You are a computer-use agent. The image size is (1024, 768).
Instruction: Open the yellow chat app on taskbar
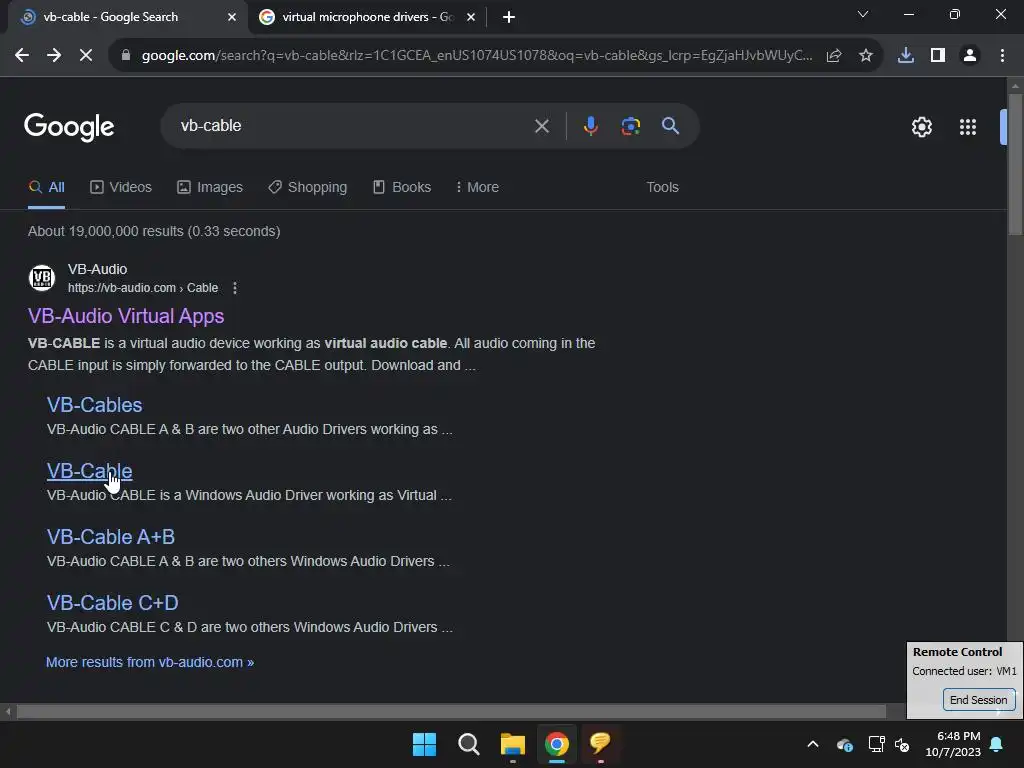tap(600, 744)
